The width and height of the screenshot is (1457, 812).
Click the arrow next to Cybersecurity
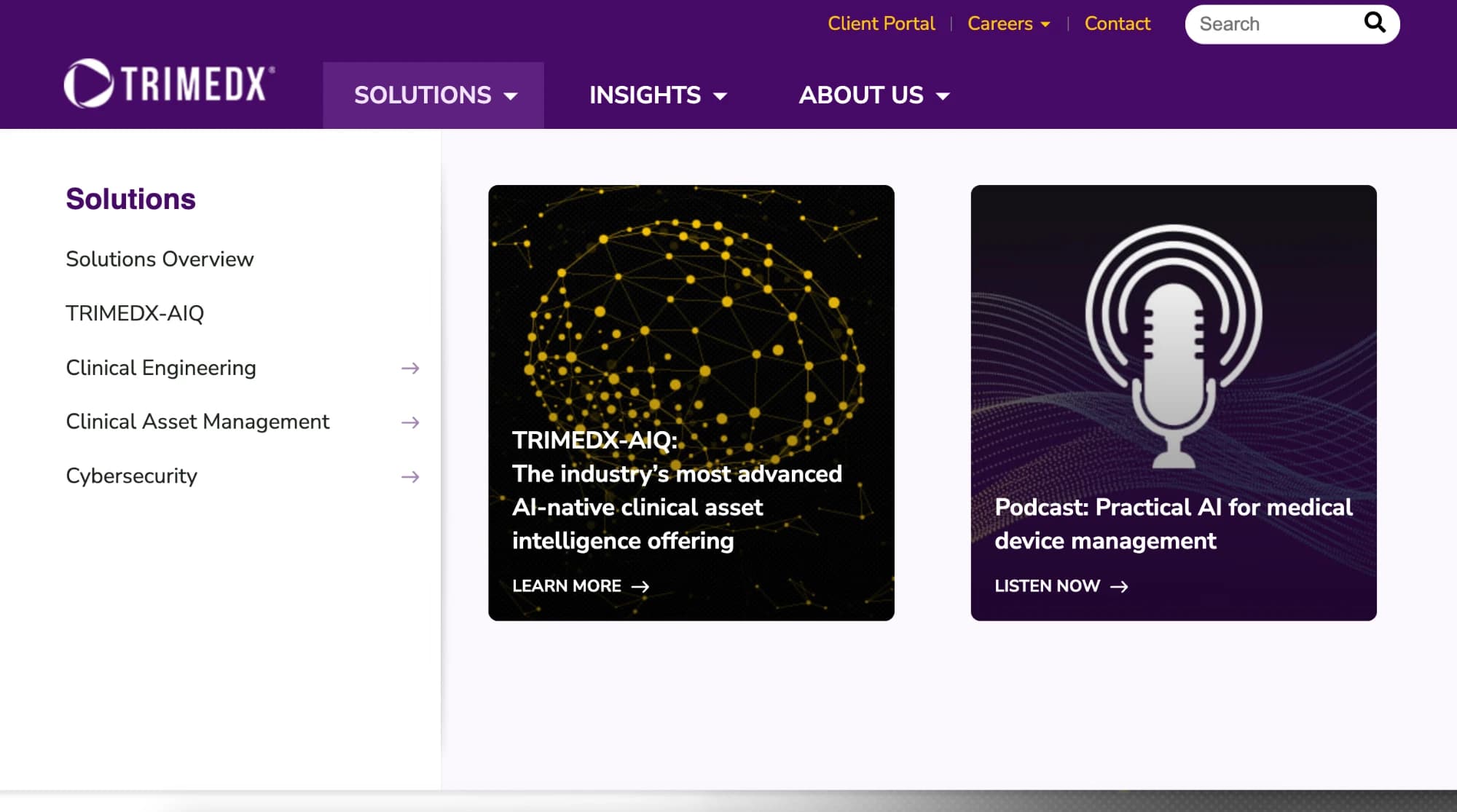click(410, 477)
